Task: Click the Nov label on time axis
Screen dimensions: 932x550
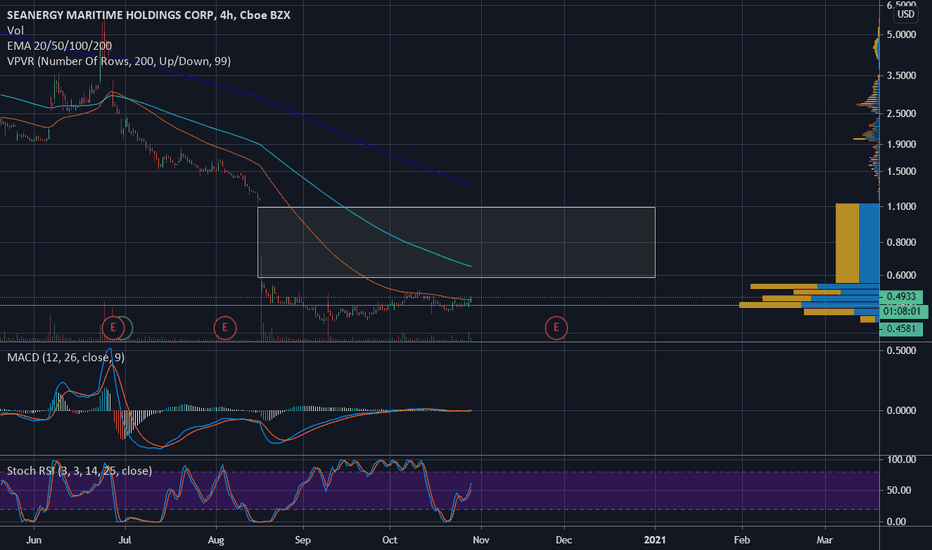Action: coord(481,540)
